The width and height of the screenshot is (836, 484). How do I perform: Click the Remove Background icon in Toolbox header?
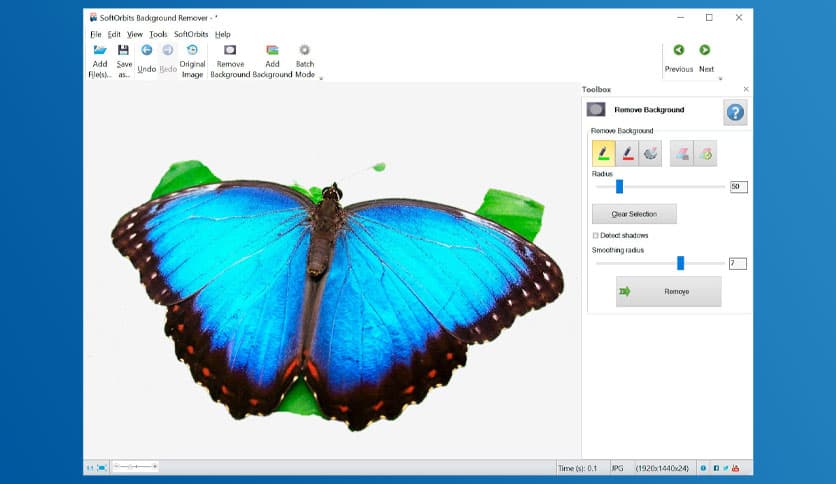click(596, 110)
